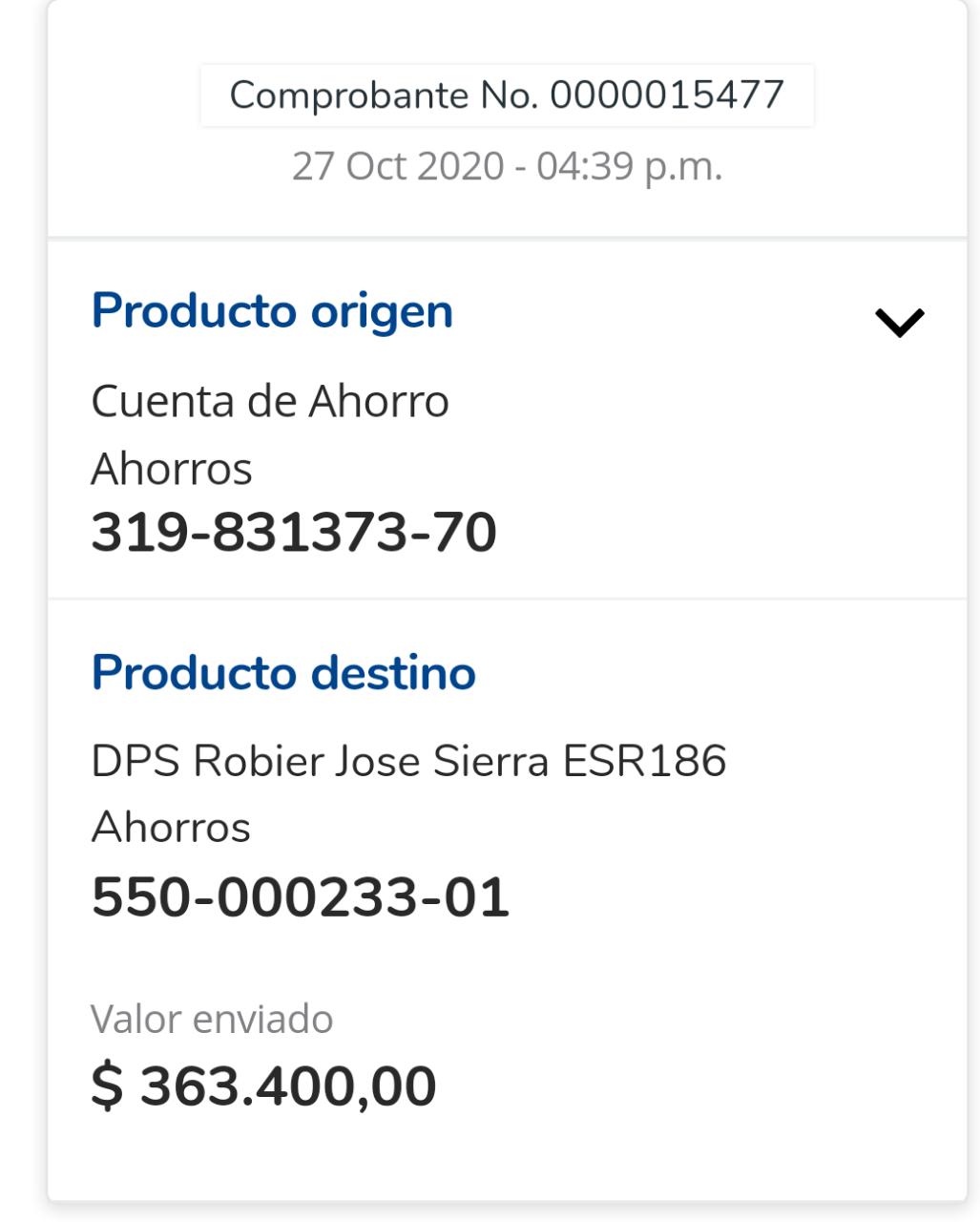Click the time 04:39 p.m.
Image resolution: width=980 pixels, height=1222 pixels.
(629, 166)
